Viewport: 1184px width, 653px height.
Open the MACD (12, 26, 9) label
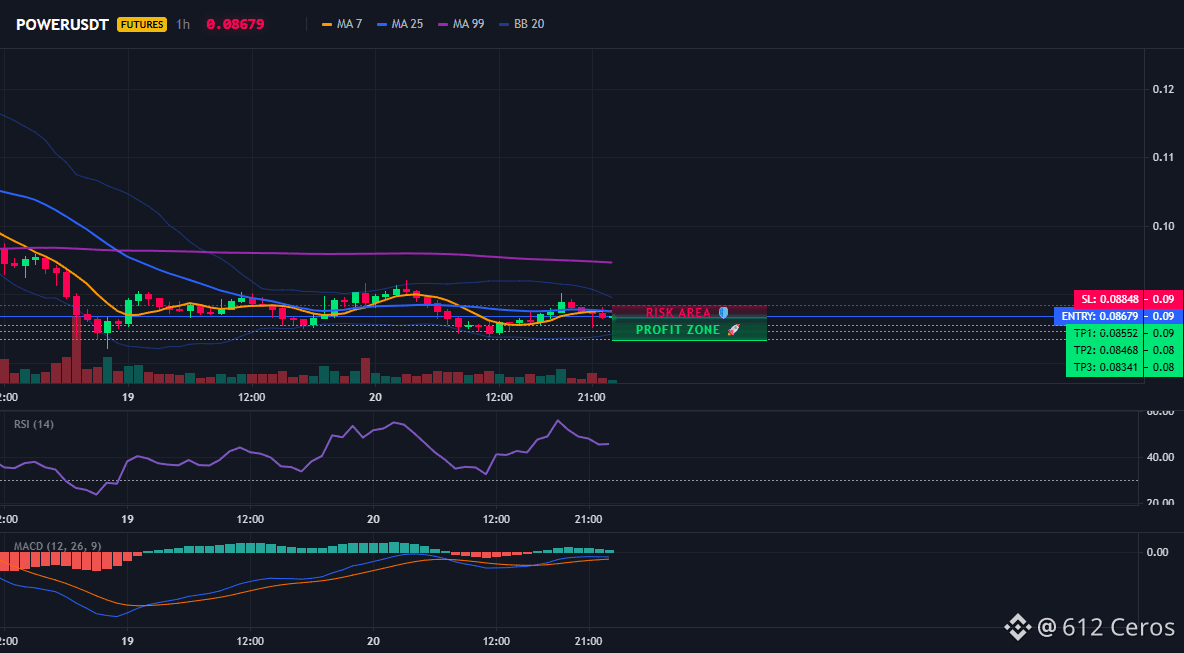(x=57, y=546)
